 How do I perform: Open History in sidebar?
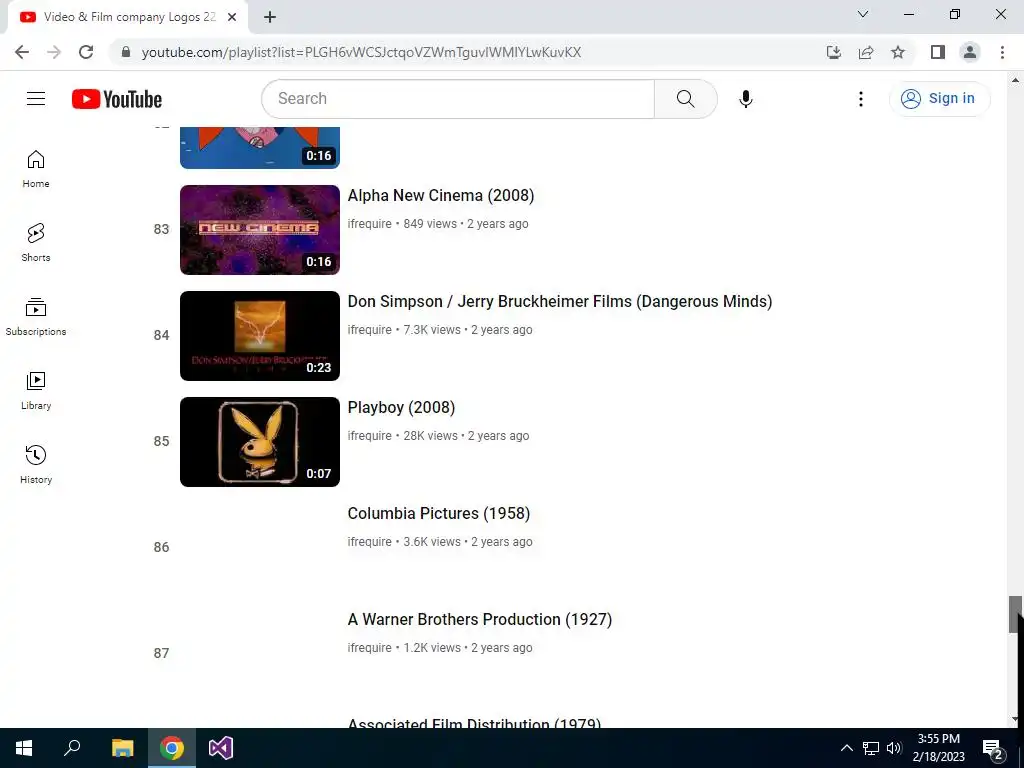pos(36,464)
